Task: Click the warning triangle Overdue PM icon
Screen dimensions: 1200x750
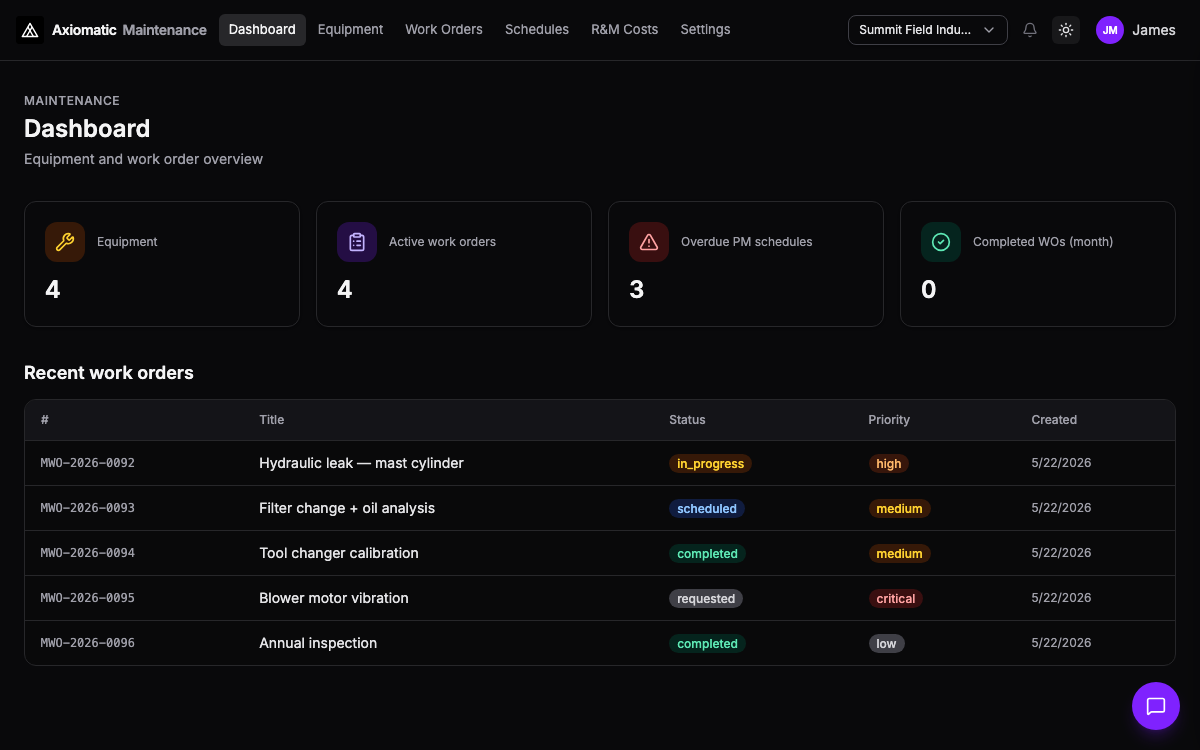Action: pyautogui.click(x=649, y=242)
